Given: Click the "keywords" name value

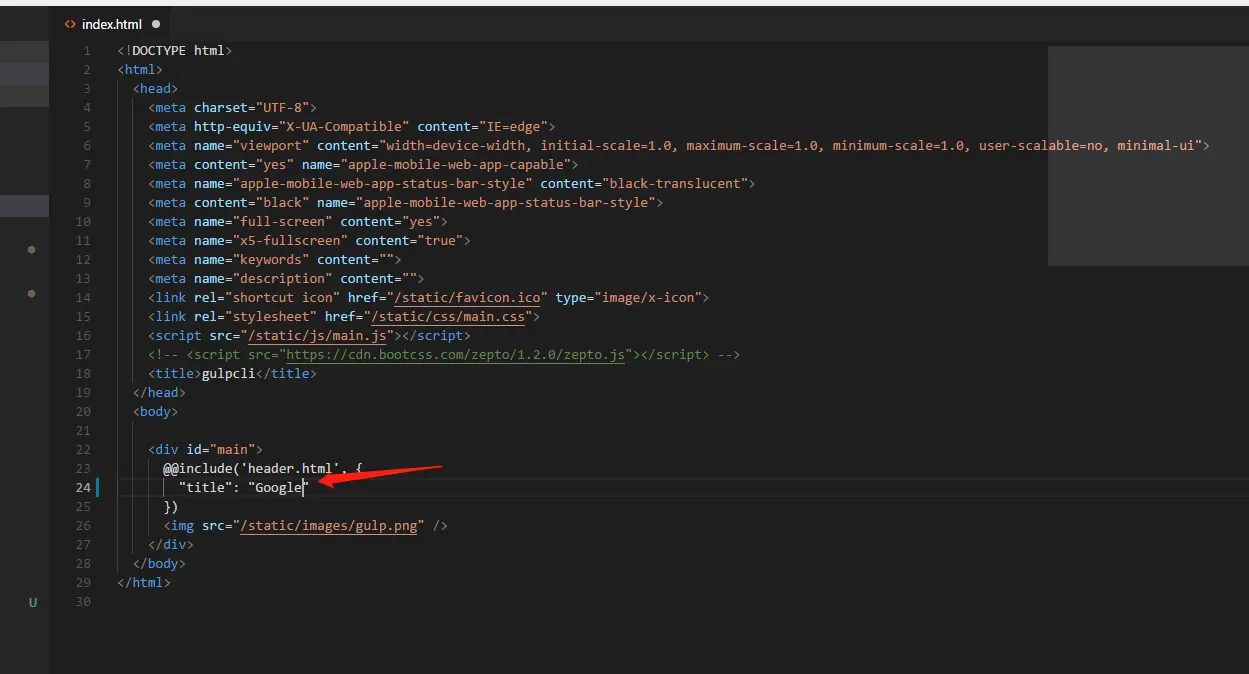Looking at the screenshot, I should (271, 259).
